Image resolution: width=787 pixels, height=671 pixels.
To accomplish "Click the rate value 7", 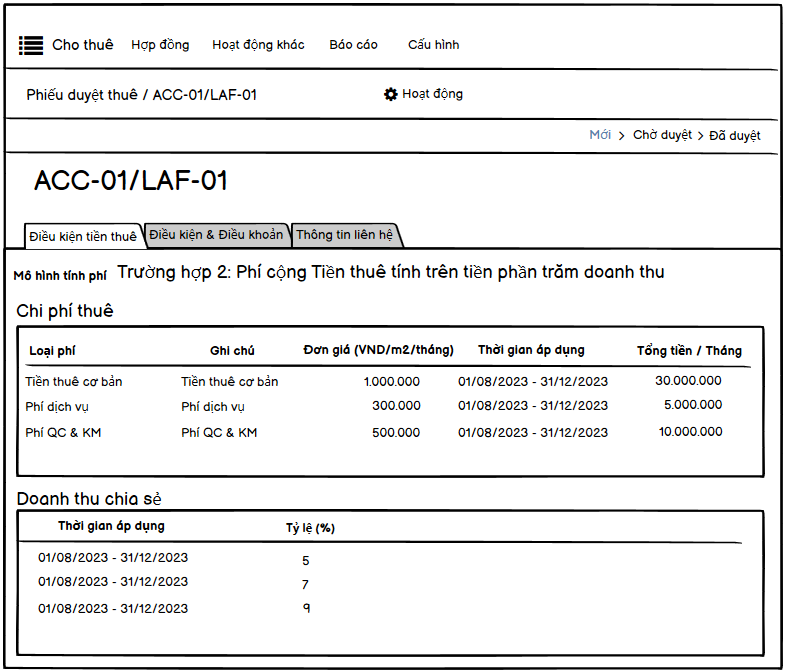I will 305,585.
